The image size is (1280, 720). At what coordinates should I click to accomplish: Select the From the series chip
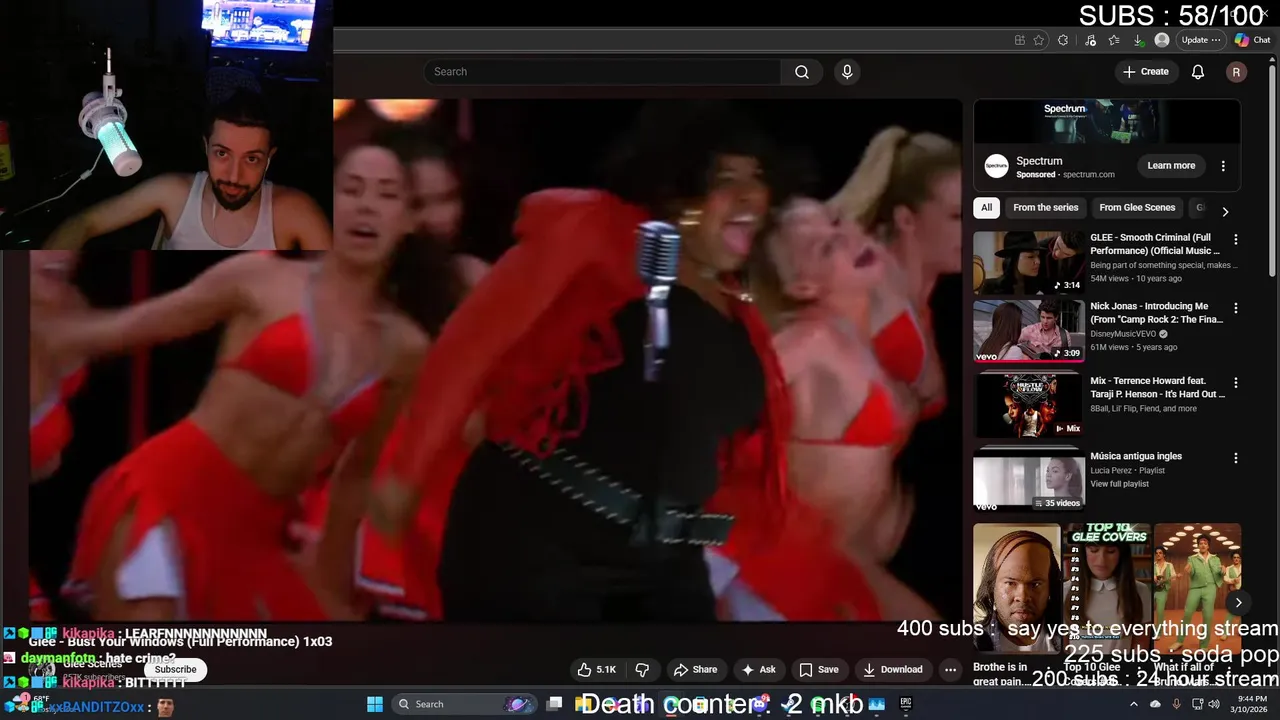[1046, 208]
